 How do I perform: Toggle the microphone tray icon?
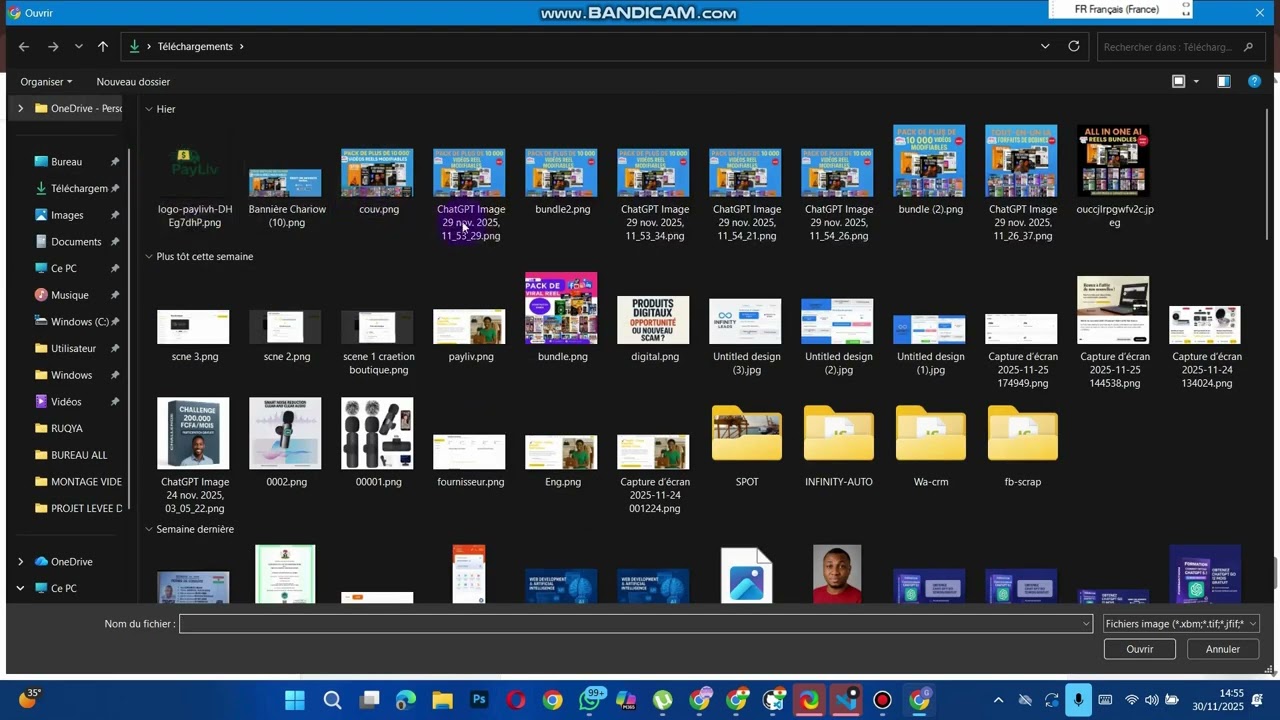[x=1078, y=700]
